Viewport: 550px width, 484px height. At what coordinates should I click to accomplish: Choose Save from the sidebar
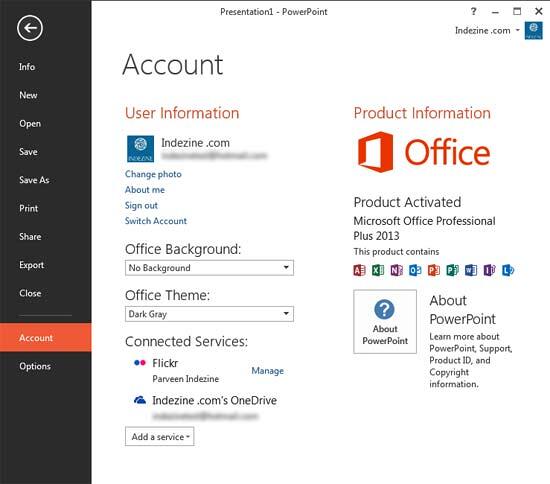point(28,152)
